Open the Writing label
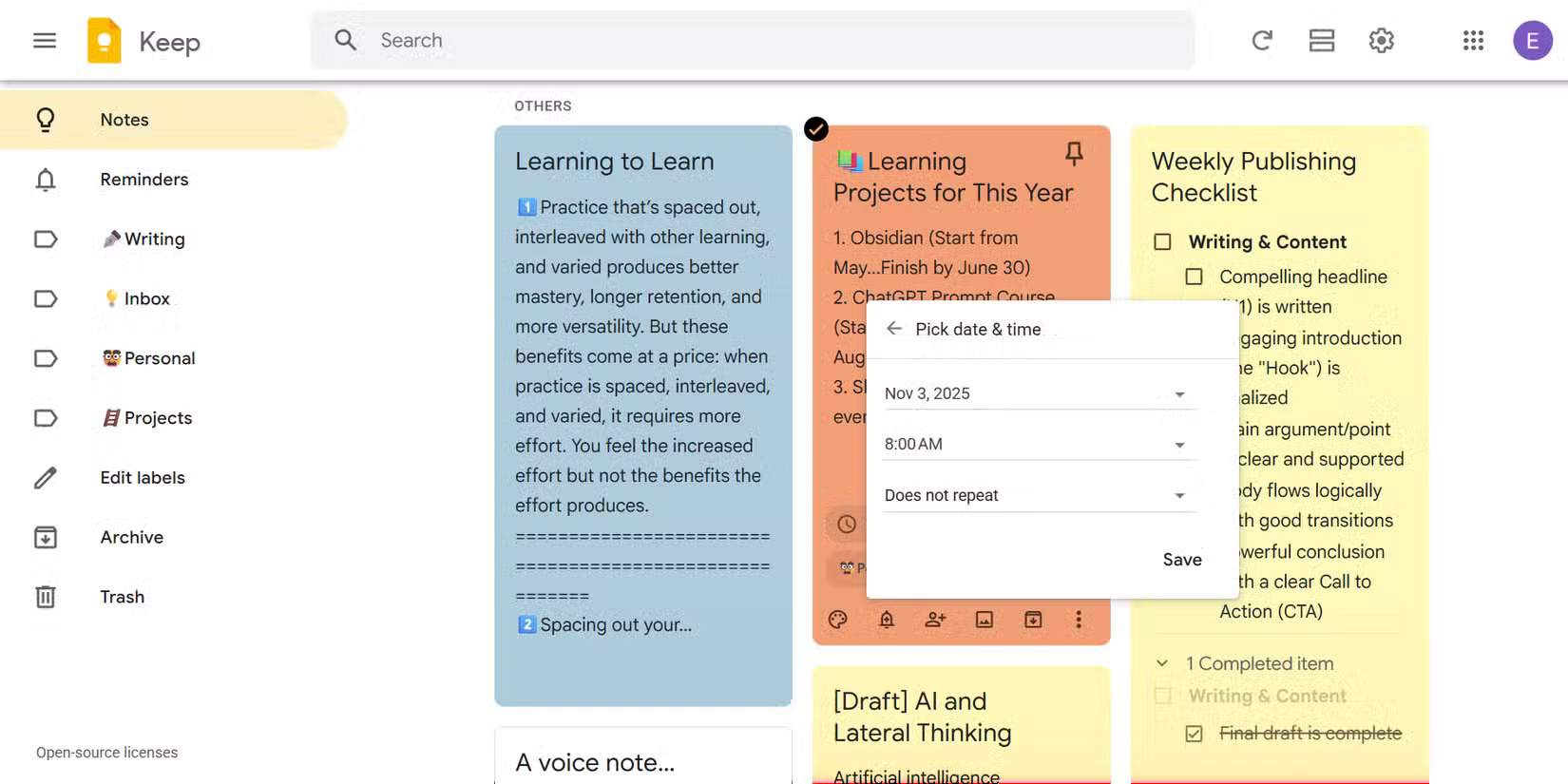Viewport: 1568px width, 784px height. pyautogui.click(x=173, y=239)
